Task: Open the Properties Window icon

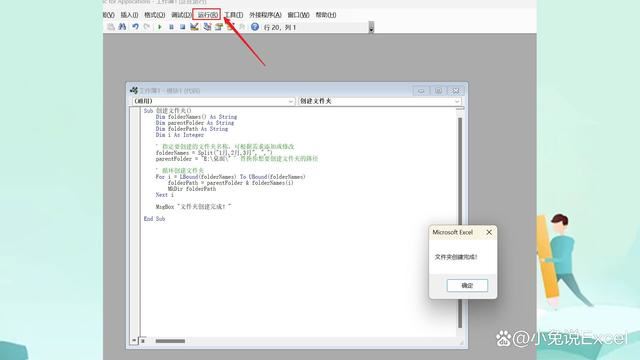Action: coord(219,27)
